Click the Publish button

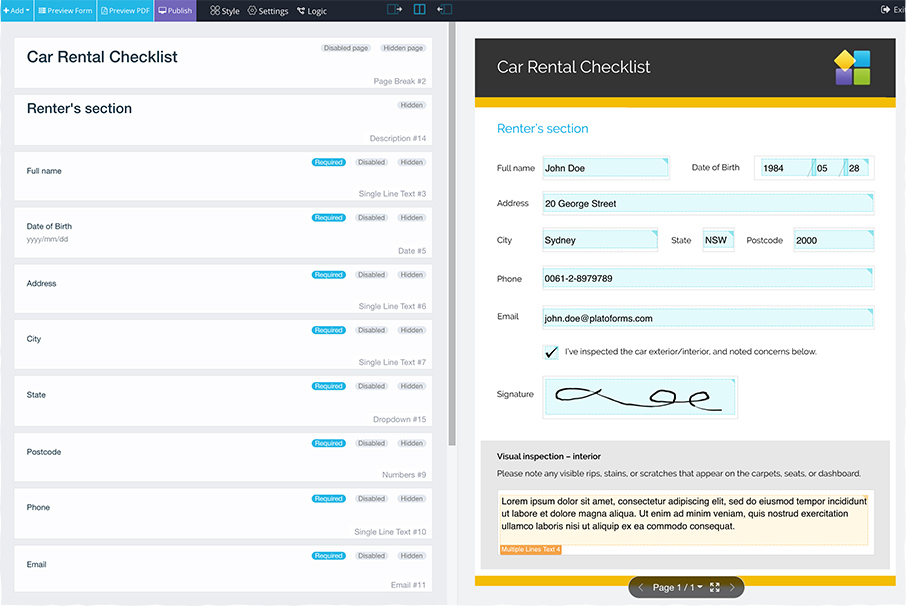point(175,11)
